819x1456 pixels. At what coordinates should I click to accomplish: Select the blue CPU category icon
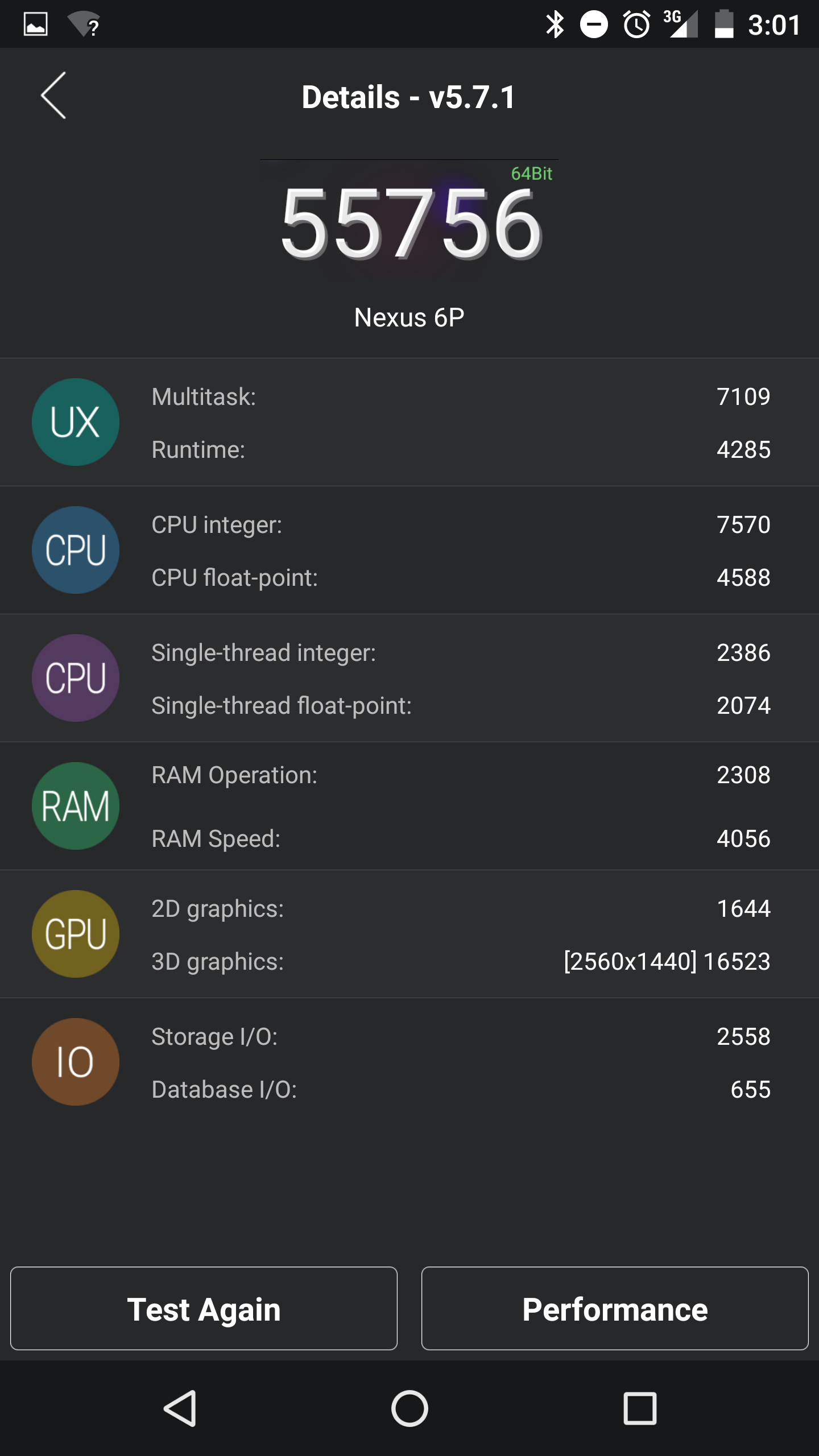(x=76, y=550)
